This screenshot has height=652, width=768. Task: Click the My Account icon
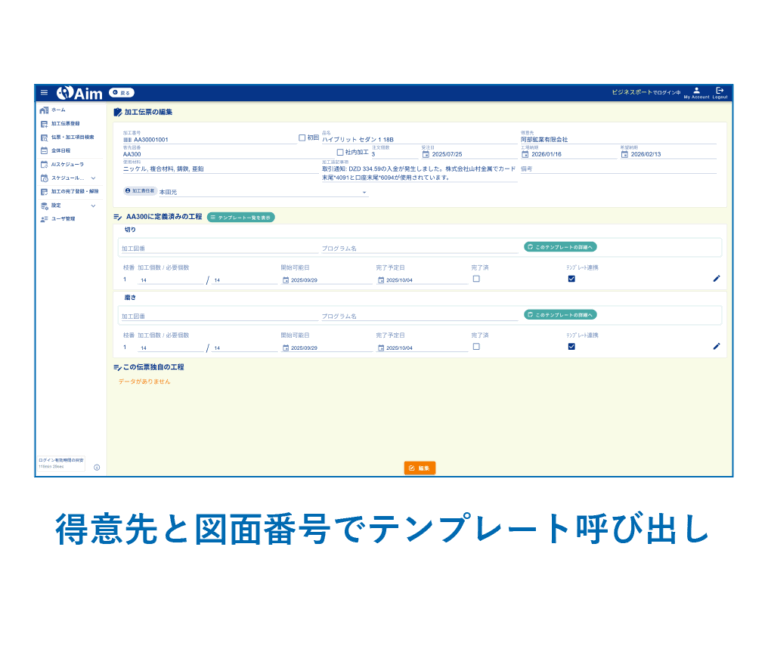tap(696, 92)
